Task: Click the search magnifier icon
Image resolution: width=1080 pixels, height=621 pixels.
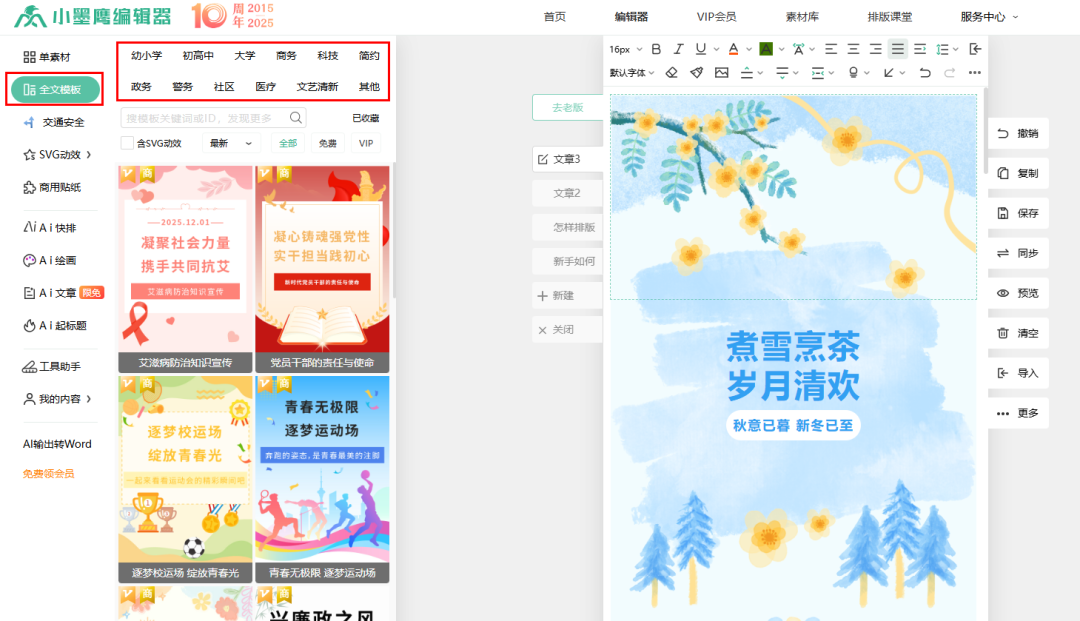Action: click(296, 118)
